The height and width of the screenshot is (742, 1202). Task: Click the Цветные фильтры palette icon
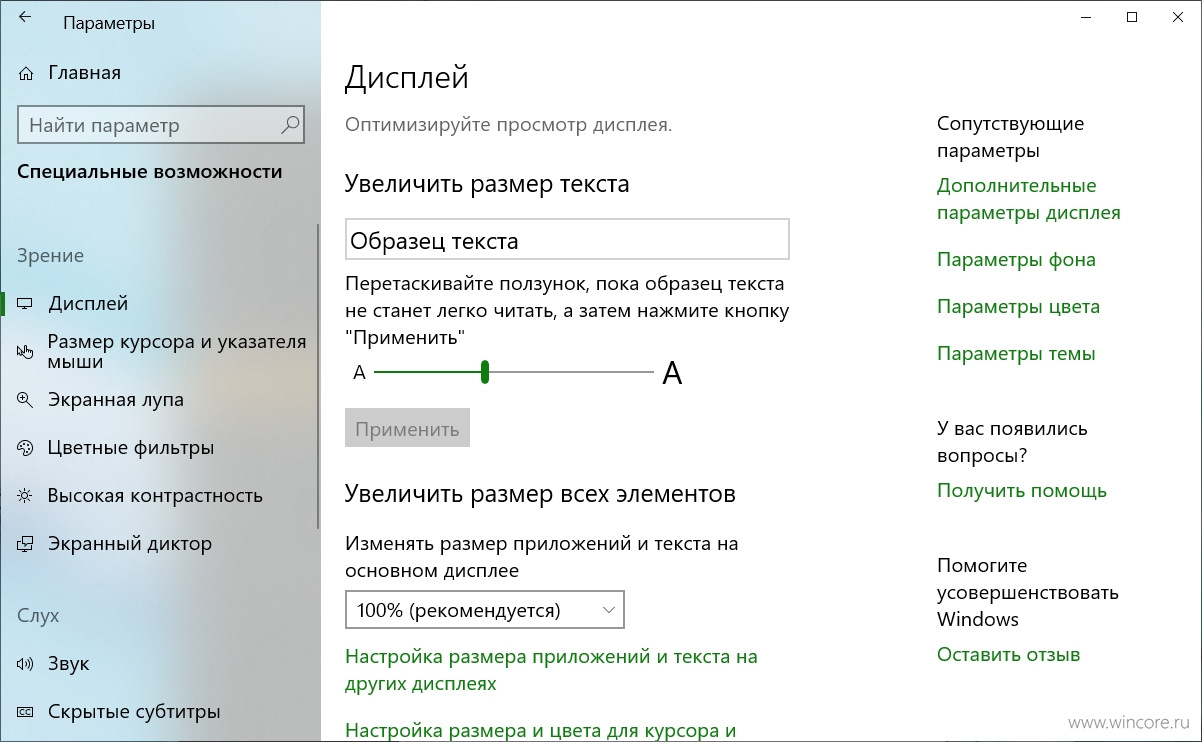click(x=26, y=448)
